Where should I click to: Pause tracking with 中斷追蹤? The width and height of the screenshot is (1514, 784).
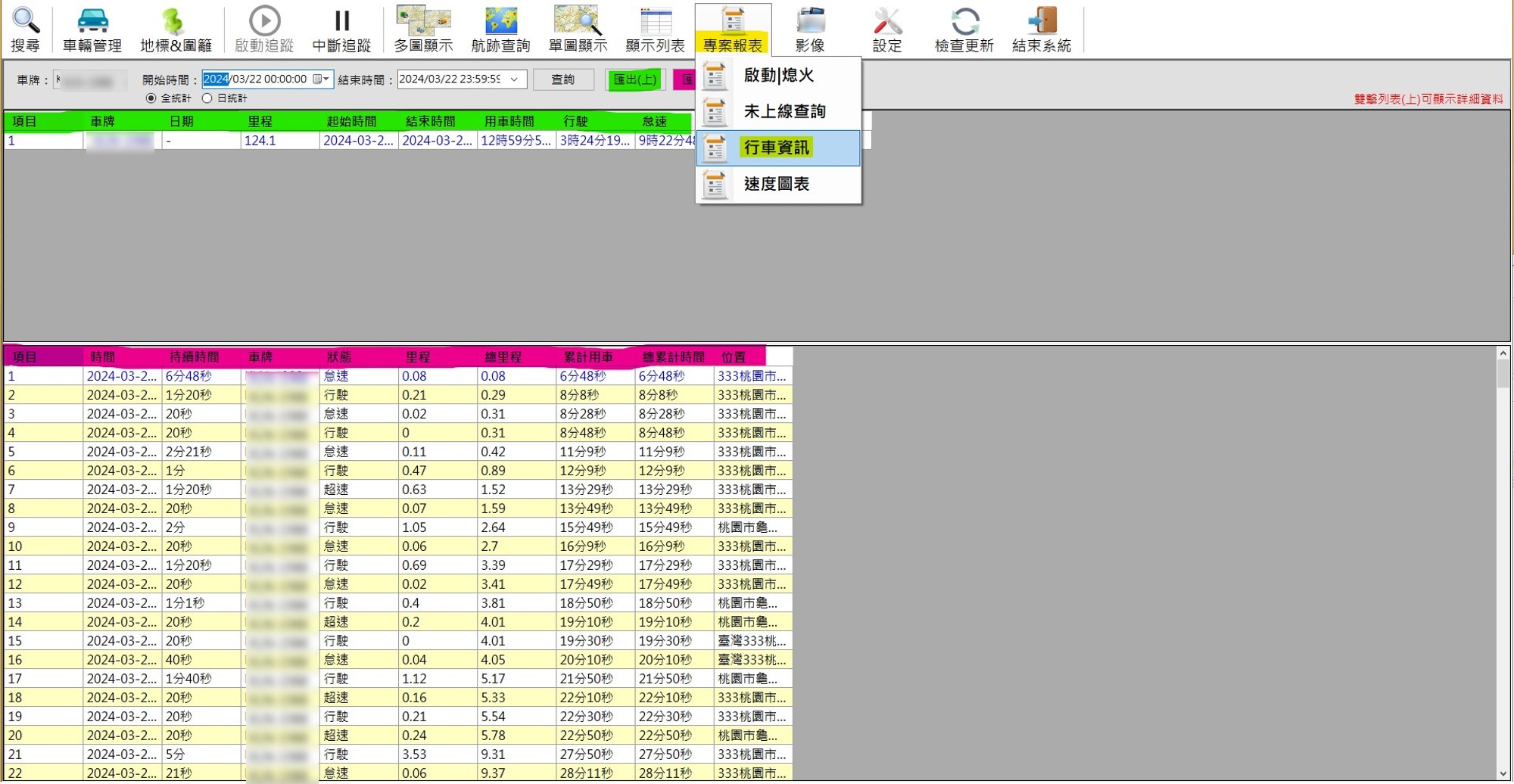click(341, 30)
